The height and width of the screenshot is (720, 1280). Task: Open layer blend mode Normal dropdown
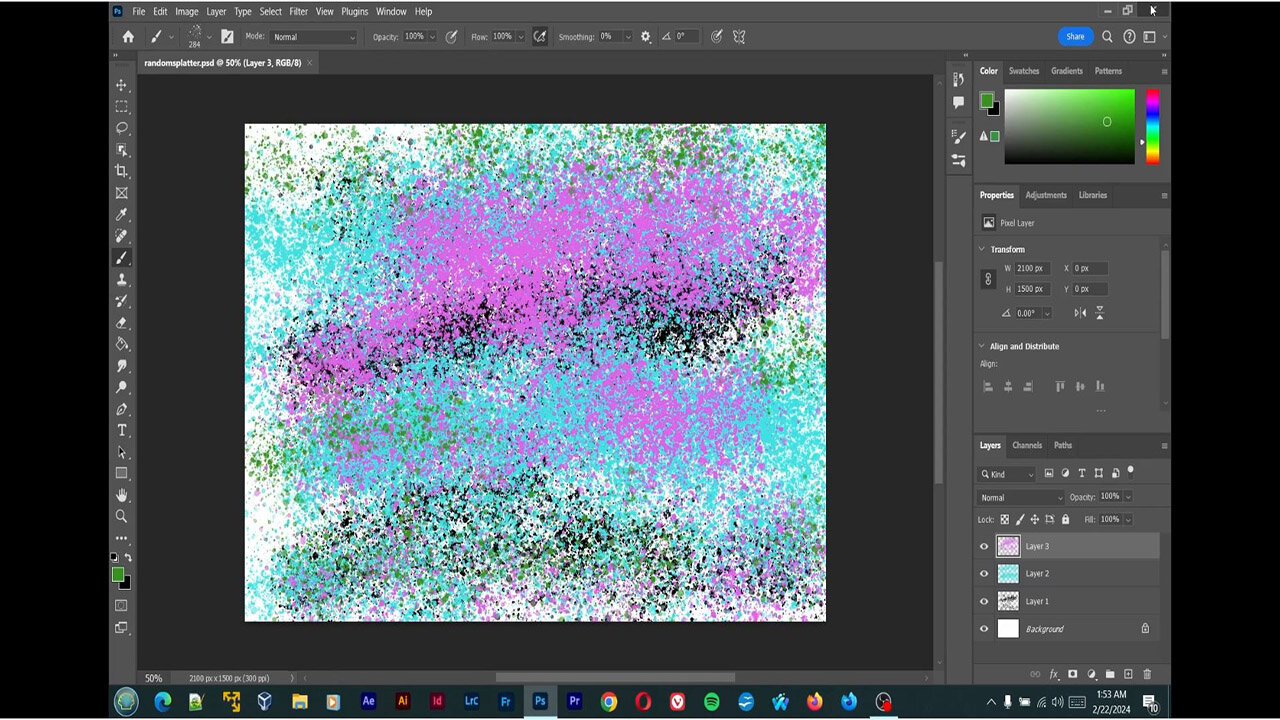1021,497
